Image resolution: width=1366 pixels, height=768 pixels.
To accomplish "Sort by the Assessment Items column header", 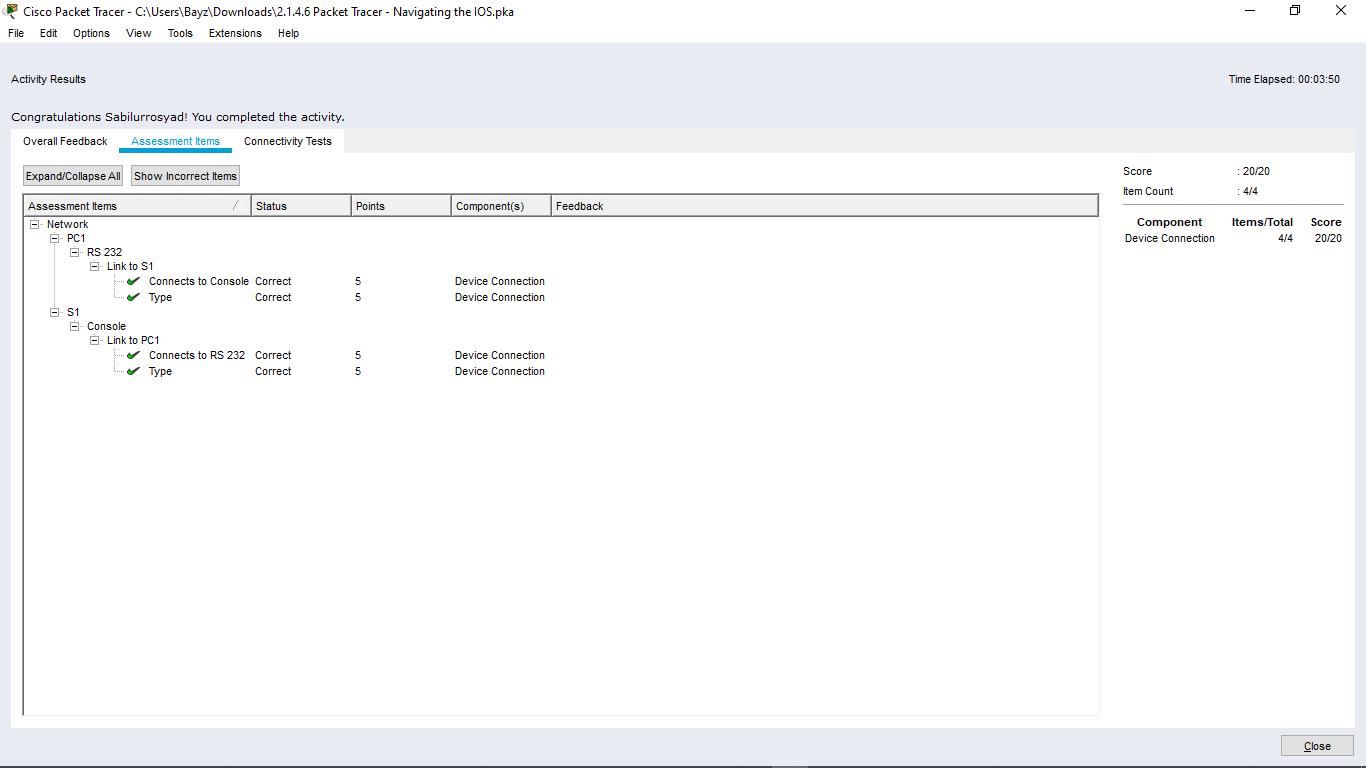I will 137,206.
